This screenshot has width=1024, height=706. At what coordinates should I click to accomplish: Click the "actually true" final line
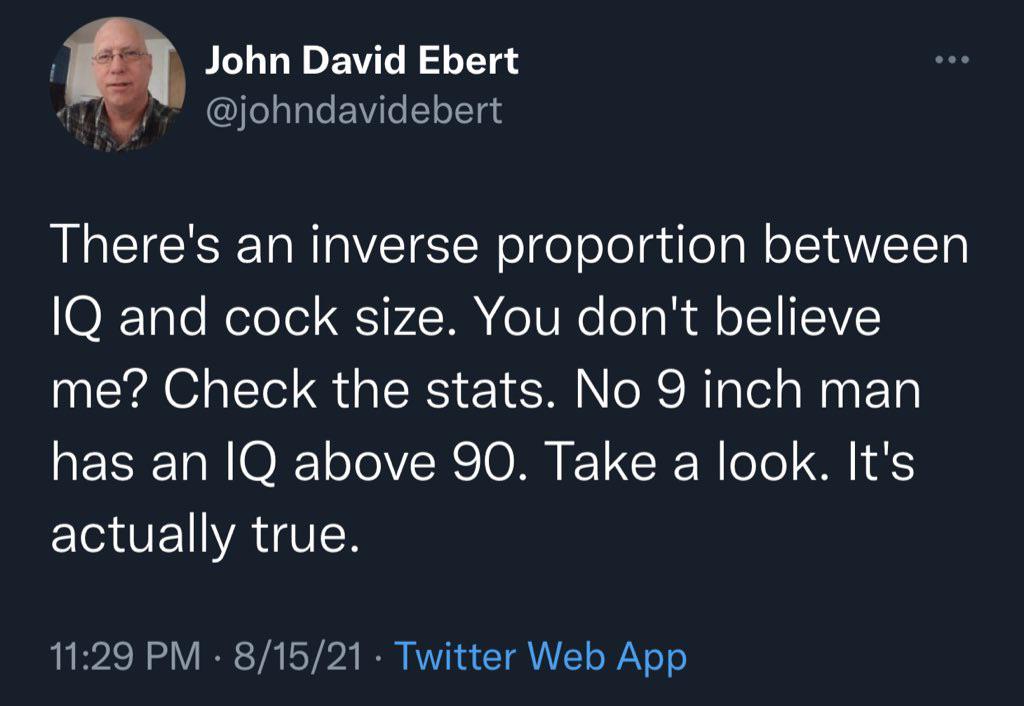coord(203,536)
